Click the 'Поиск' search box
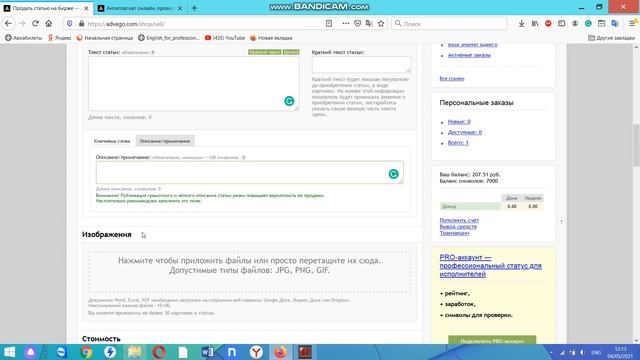640x360 pixels. pyautogui.click(x=449, y=24)
